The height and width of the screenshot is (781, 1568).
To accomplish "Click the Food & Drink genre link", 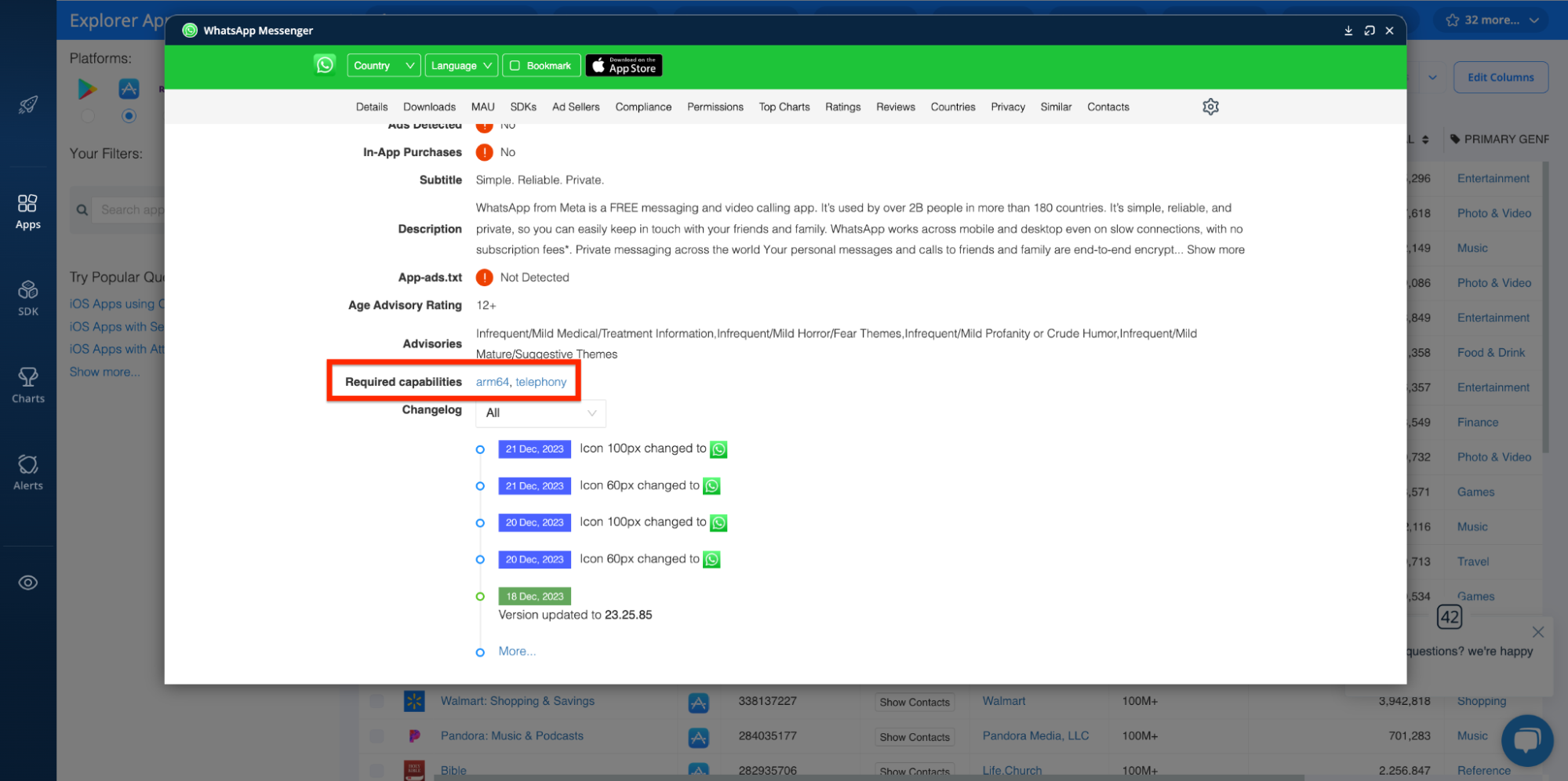I will (x=1490, y=353).
